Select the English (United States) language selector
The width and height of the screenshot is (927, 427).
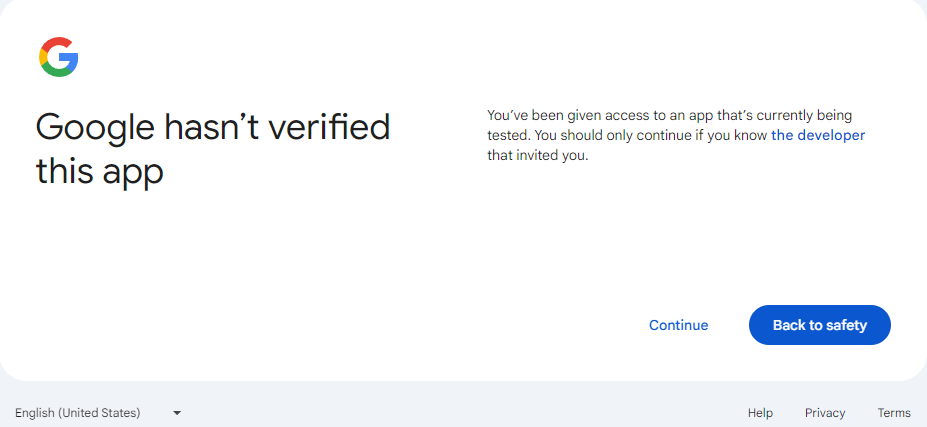(x=98, y=413)
